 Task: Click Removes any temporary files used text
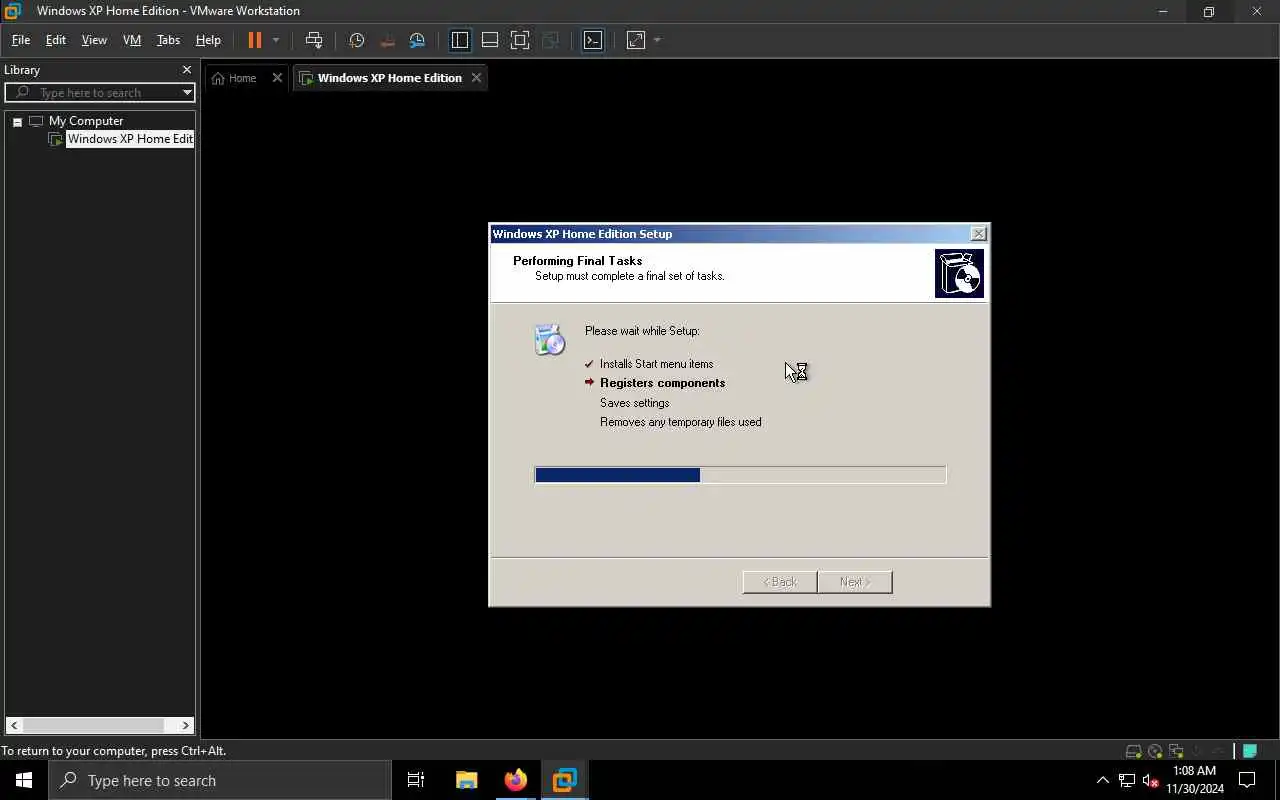pos(681,422)
